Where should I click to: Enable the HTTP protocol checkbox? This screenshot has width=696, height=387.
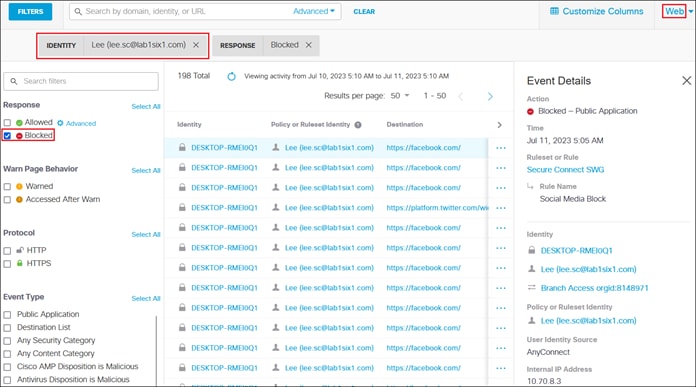point(7,251)
